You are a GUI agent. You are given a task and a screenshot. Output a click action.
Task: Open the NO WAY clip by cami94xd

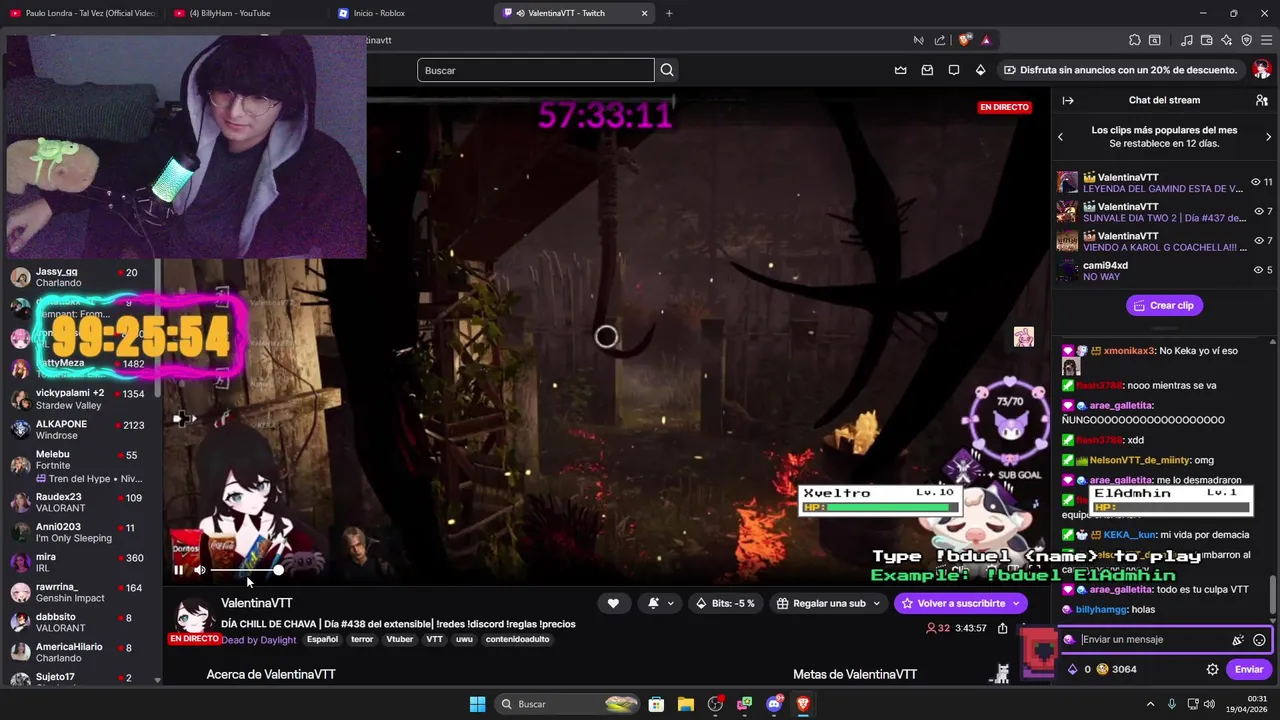point(1164,271)
